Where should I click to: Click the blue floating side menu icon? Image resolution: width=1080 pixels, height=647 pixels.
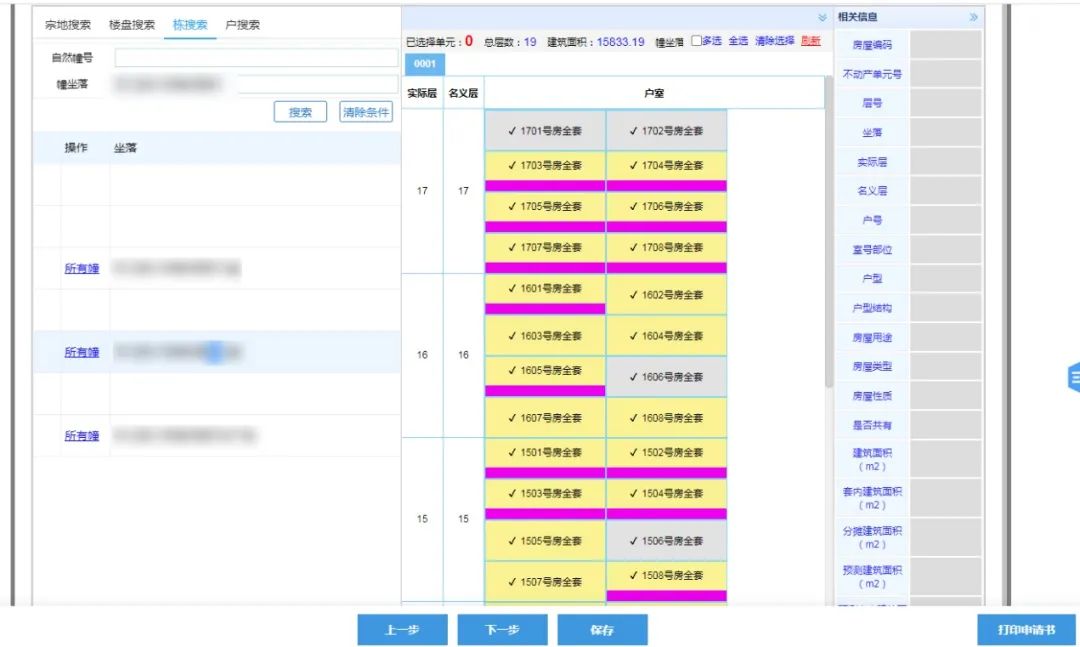point(1074,376)
